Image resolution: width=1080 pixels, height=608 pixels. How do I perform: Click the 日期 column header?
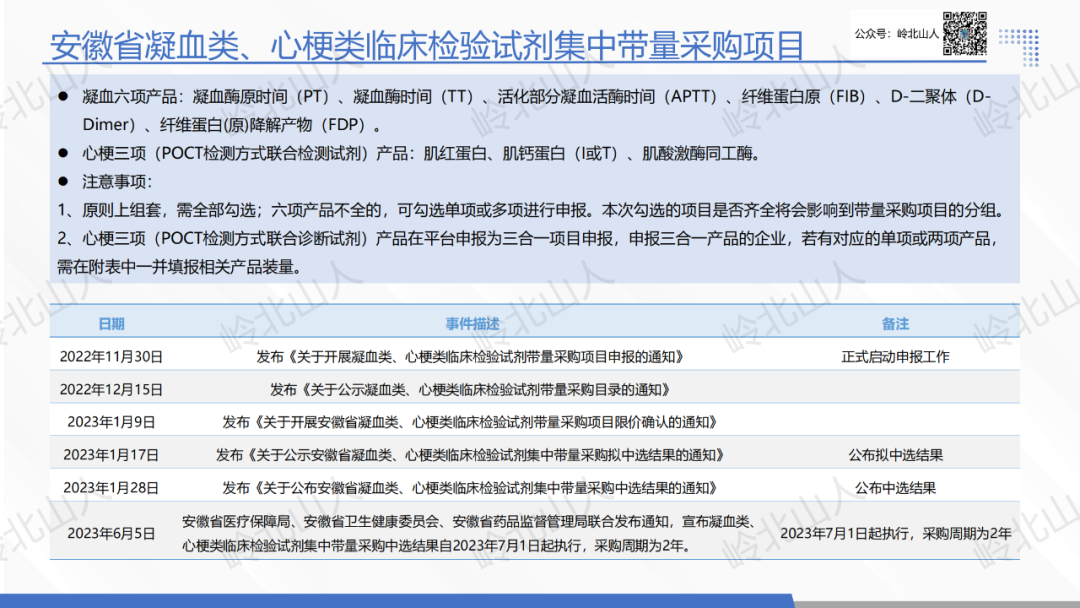111,324
